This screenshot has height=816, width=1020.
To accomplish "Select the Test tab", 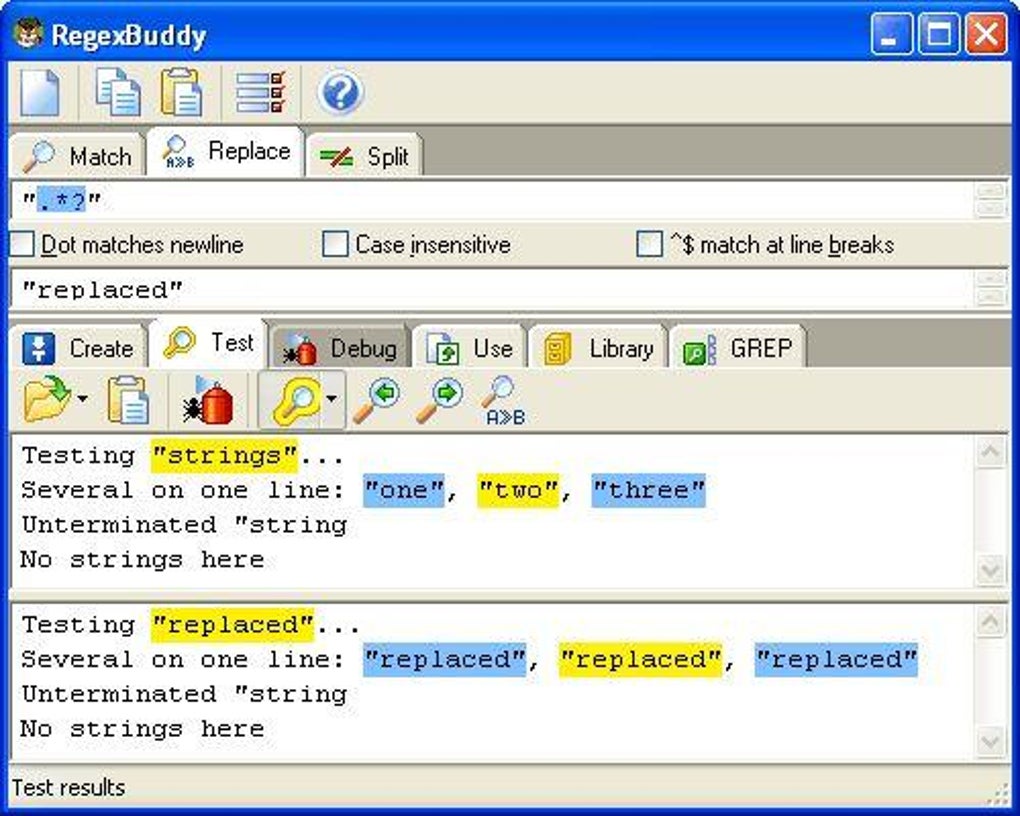I will tap(208, 343).
